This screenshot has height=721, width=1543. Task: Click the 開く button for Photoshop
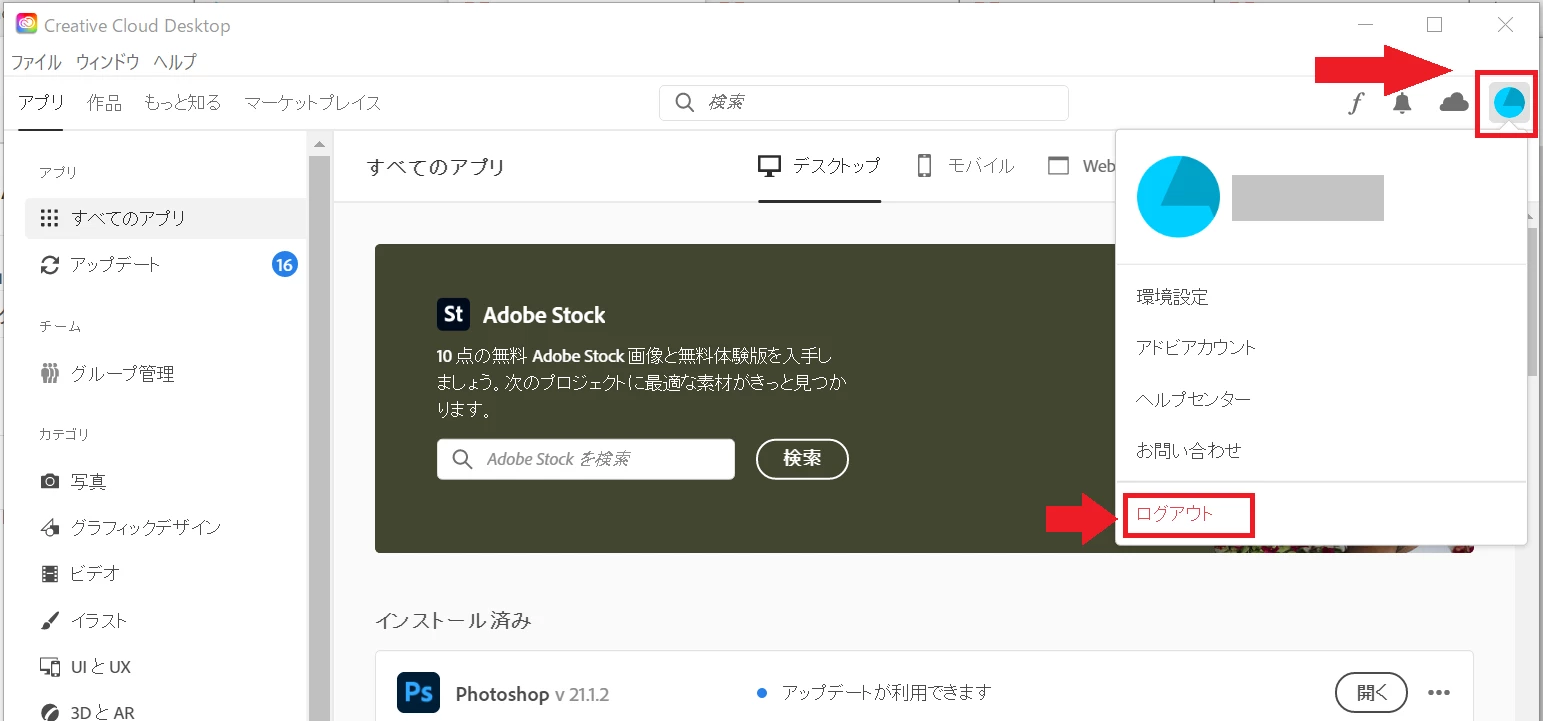pyautogui.click(x=1372, y=693)
